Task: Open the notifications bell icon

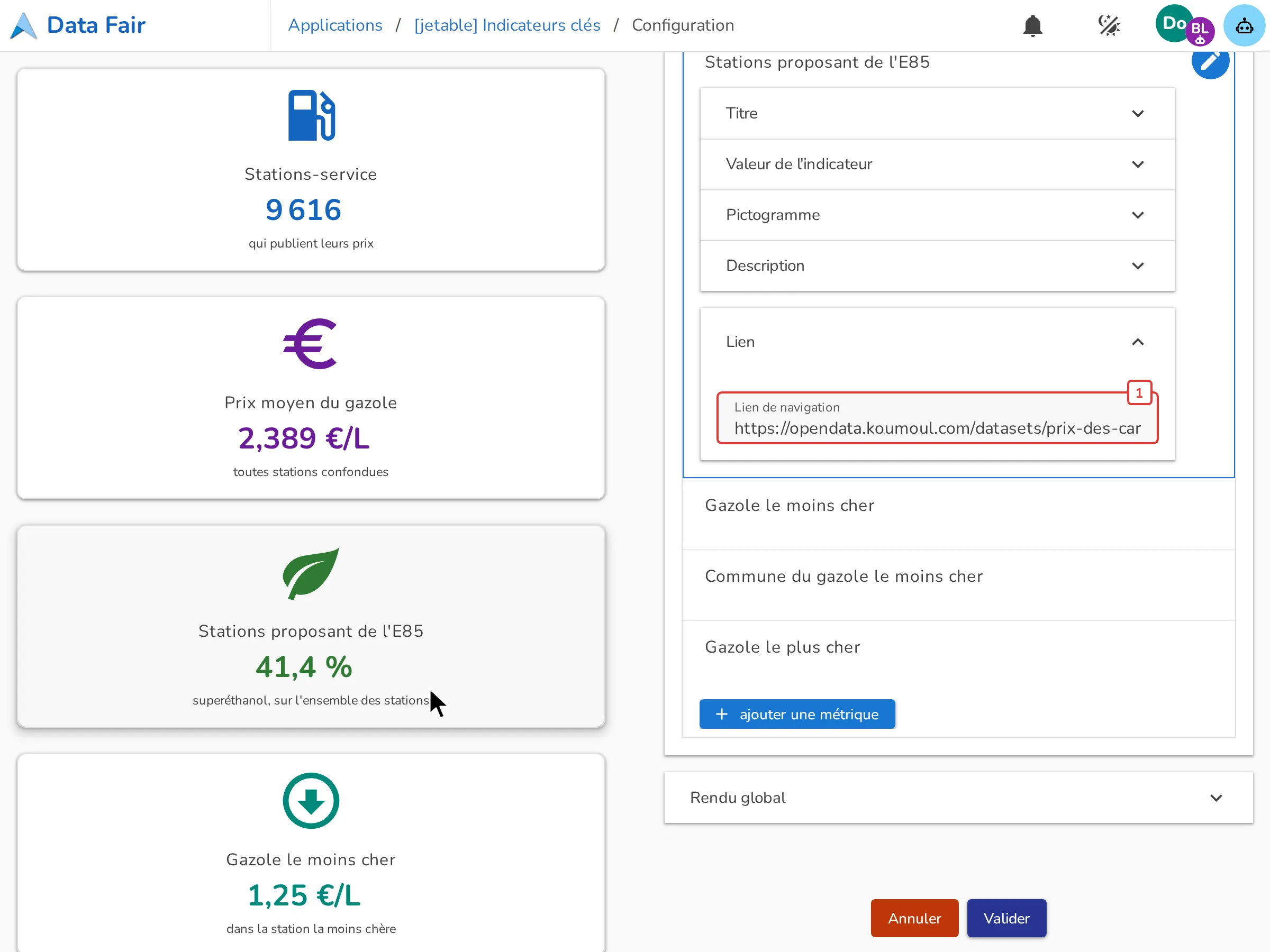Action: tap(1032, 25)
